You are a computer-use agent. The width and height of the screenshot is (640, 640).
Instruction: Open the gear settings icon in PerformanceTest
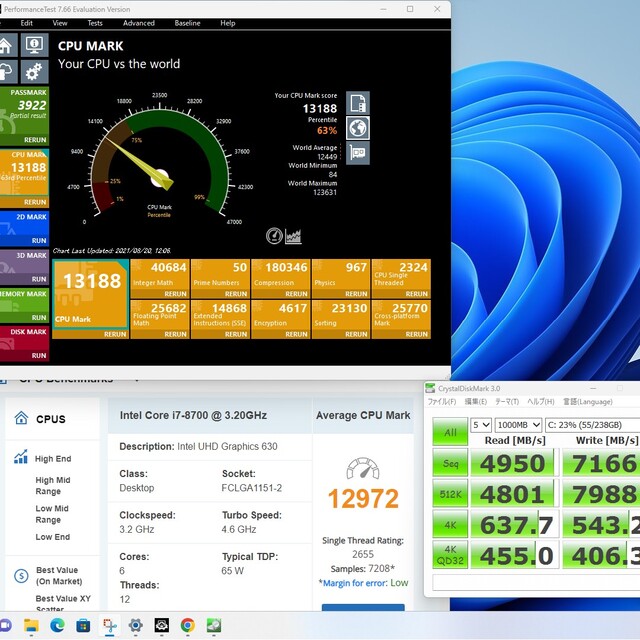pyautogui.click(x=35, y=71)
